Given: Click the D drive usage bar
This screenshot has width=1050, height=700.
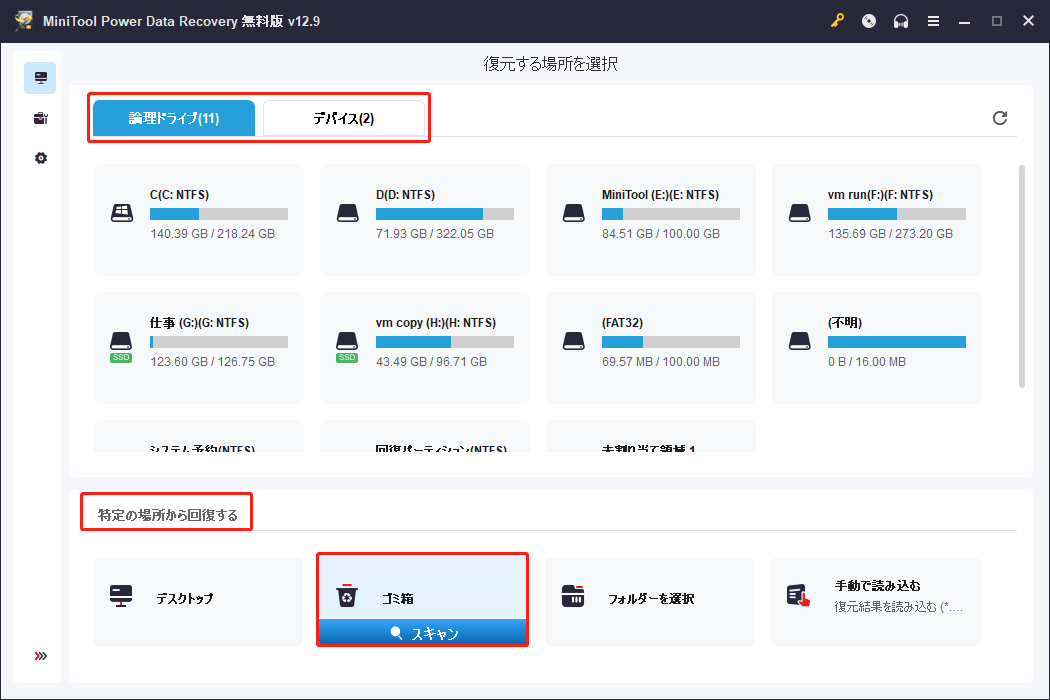Looking at the screenshot, I should coord(445,214).
